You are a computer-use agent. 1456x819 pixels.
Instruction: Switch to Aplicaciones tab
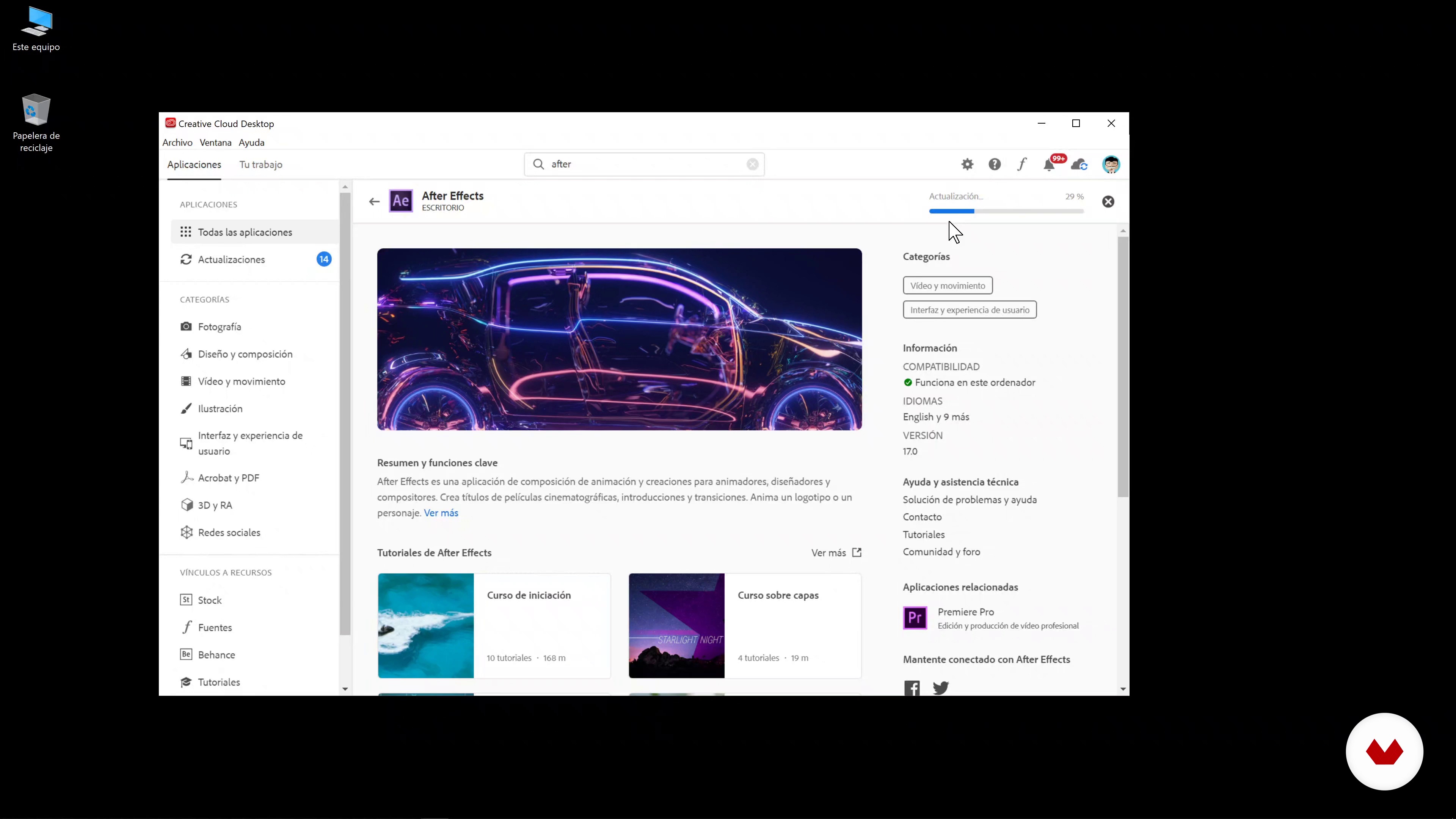(194, 165)
